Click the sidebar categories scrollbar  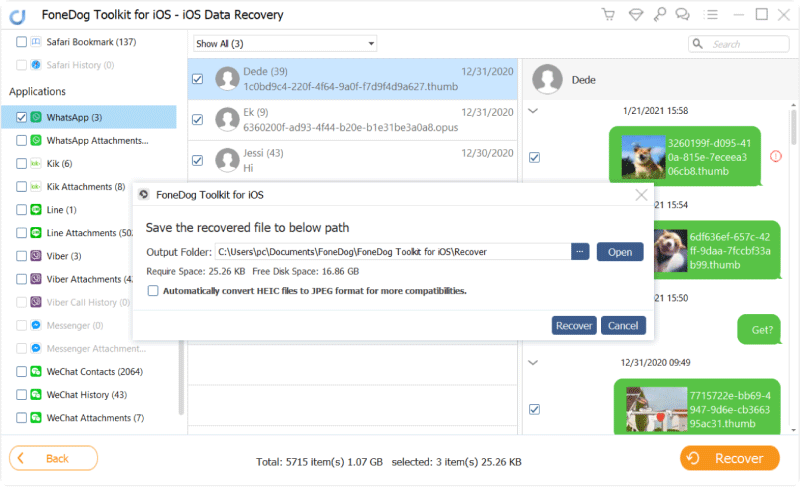181,377
